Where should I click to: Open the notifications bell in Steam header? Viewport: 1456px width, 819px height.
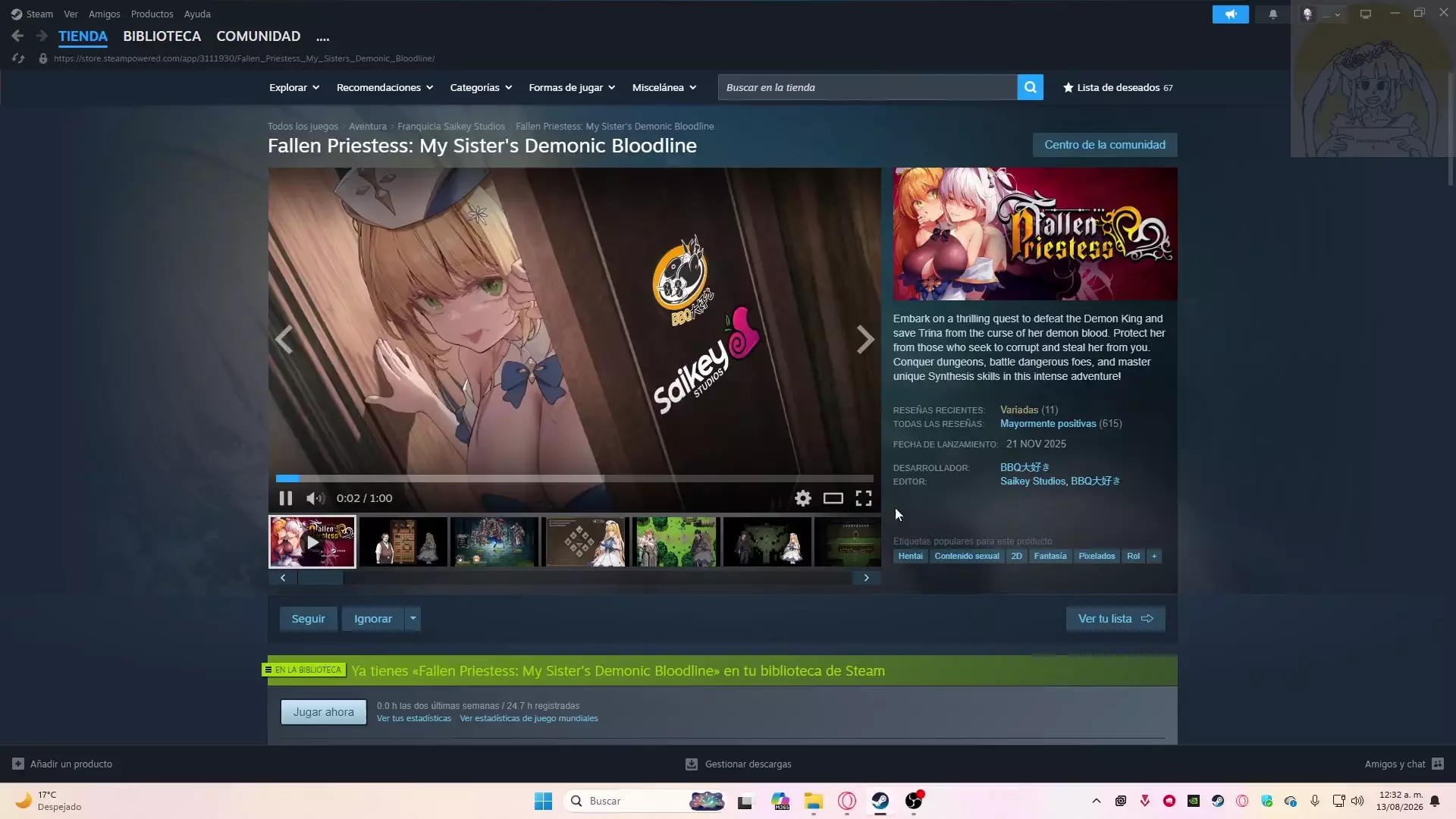[1273, 14]
